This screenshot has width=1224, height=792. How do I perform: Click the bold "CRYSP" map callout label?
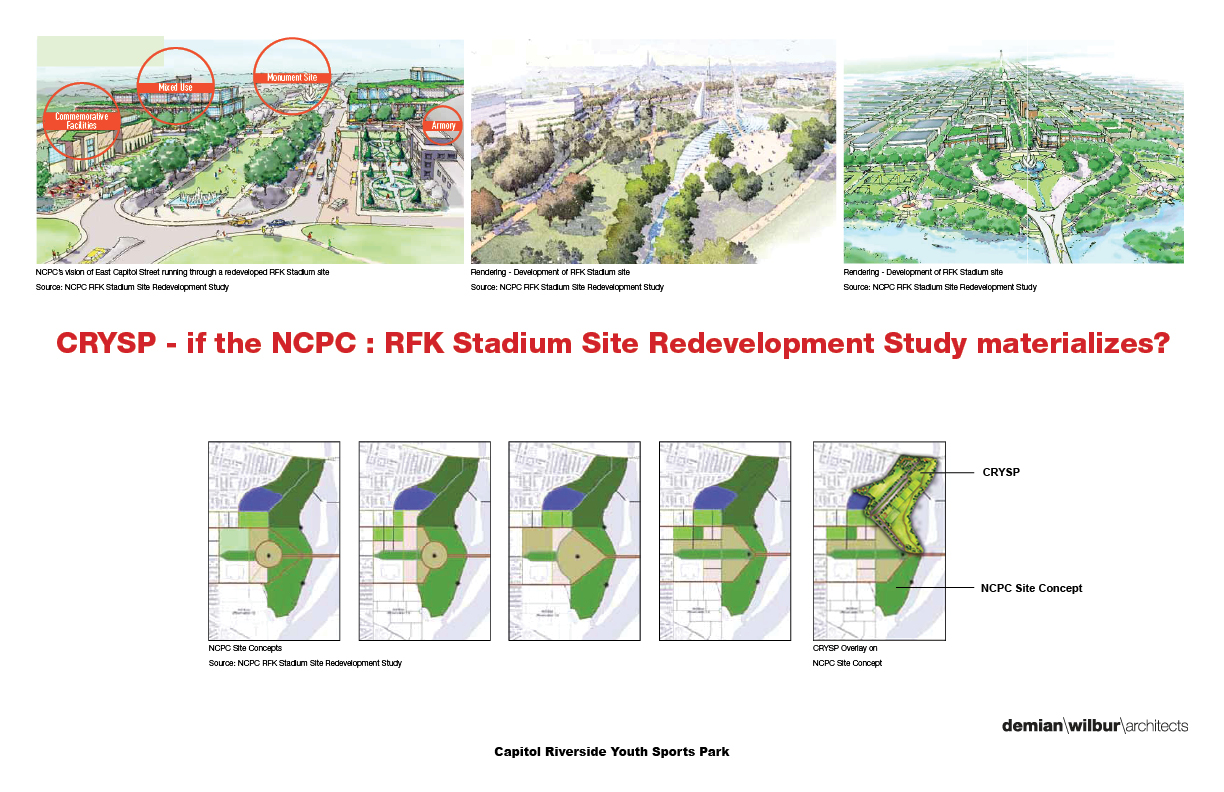pos(1001,472)
